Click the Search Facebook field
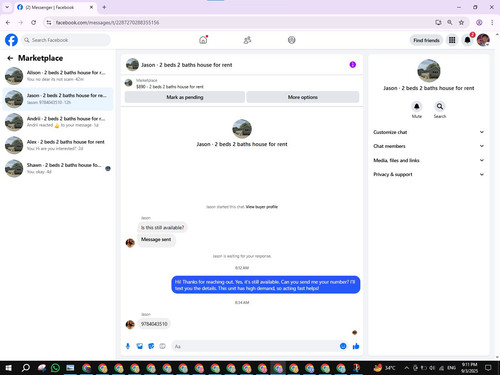This screenshot has width=500, height=375. [66, 40]
